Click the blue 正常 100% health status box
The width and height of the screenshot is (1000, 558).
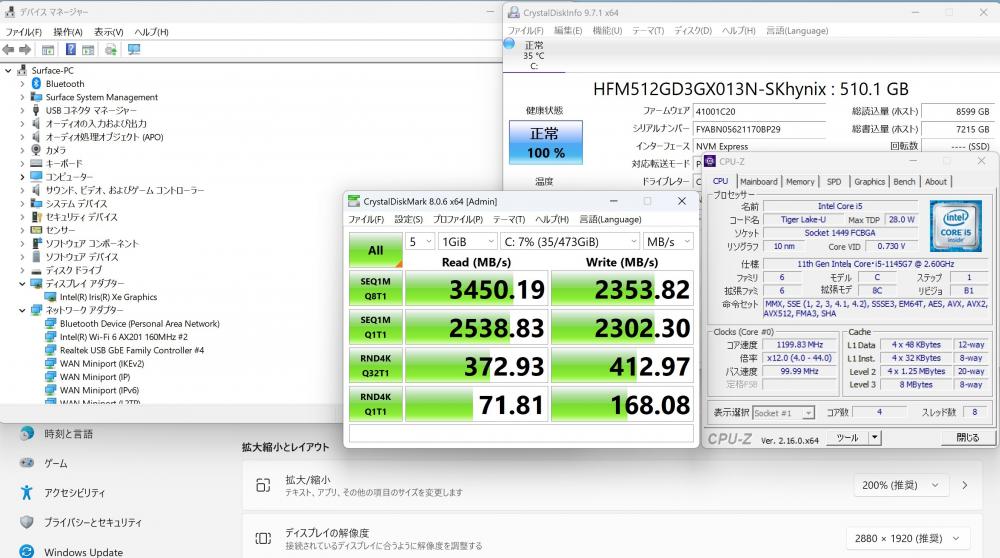[545, 142]
